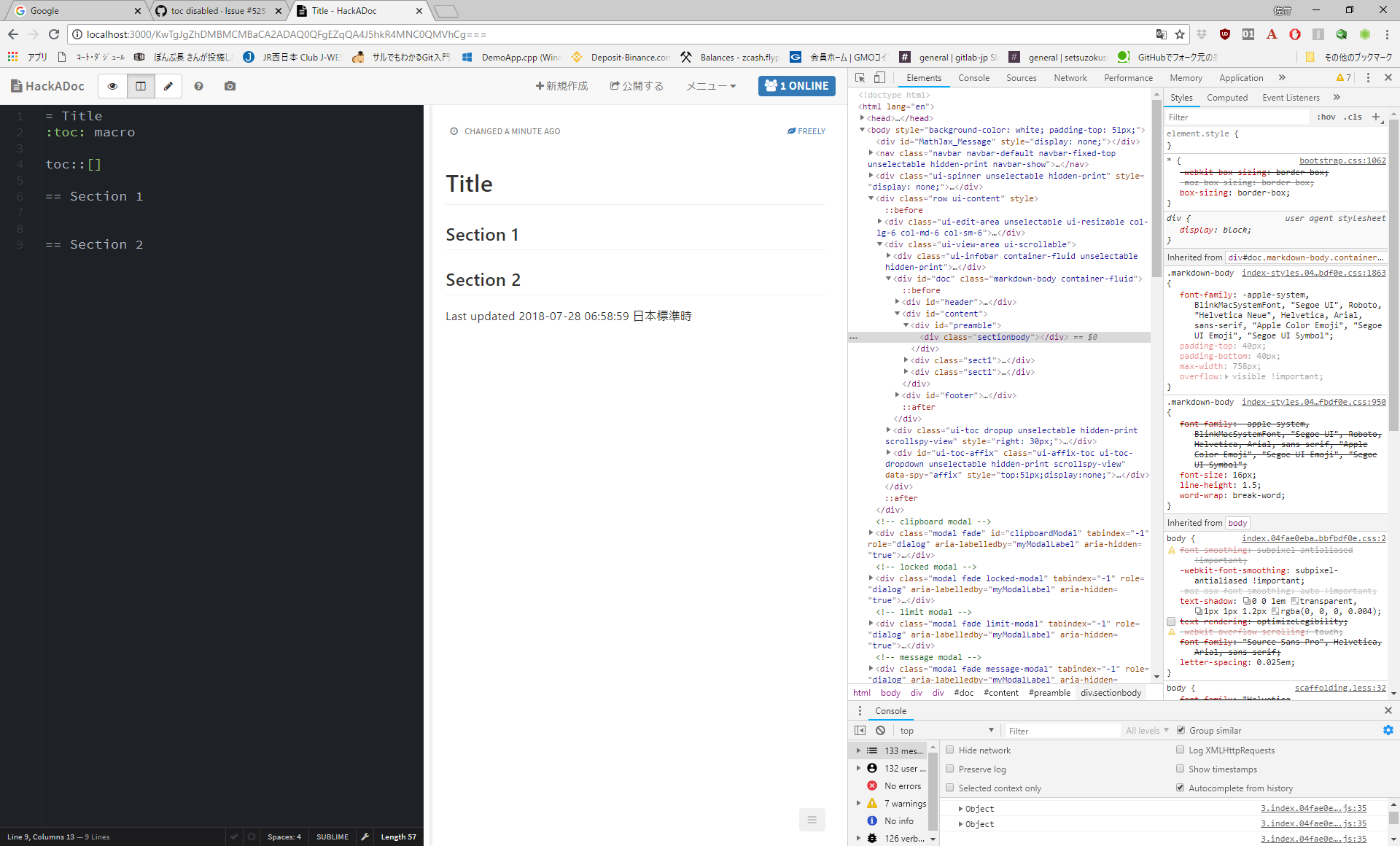The width and height of the screenshot is (1400, 846).
Task: Enable the Preserve log checkbox
Action: click(949, 769)
